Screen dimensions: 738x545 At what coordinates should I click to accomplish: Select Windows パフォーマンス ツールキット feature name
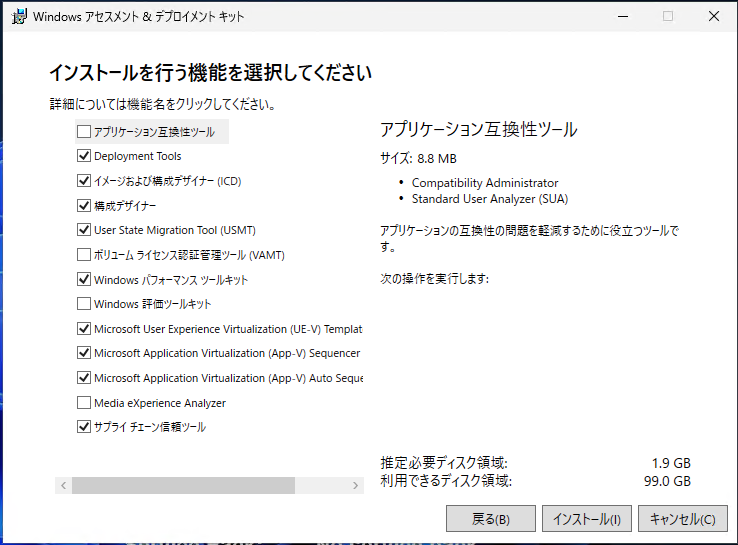(x=171, y=280)
